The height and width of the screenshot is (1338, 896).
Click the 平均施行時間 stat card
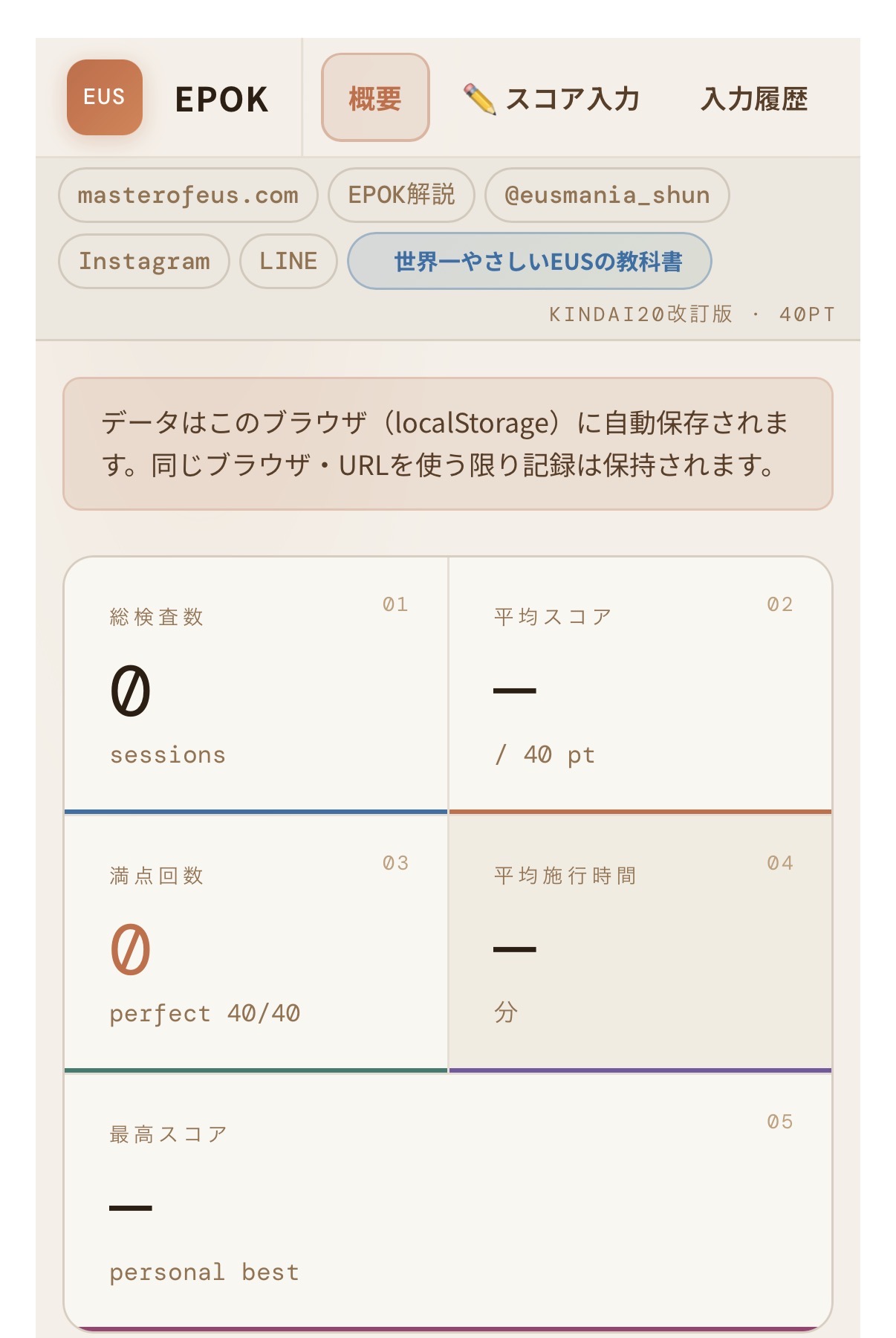coord(640,943)
